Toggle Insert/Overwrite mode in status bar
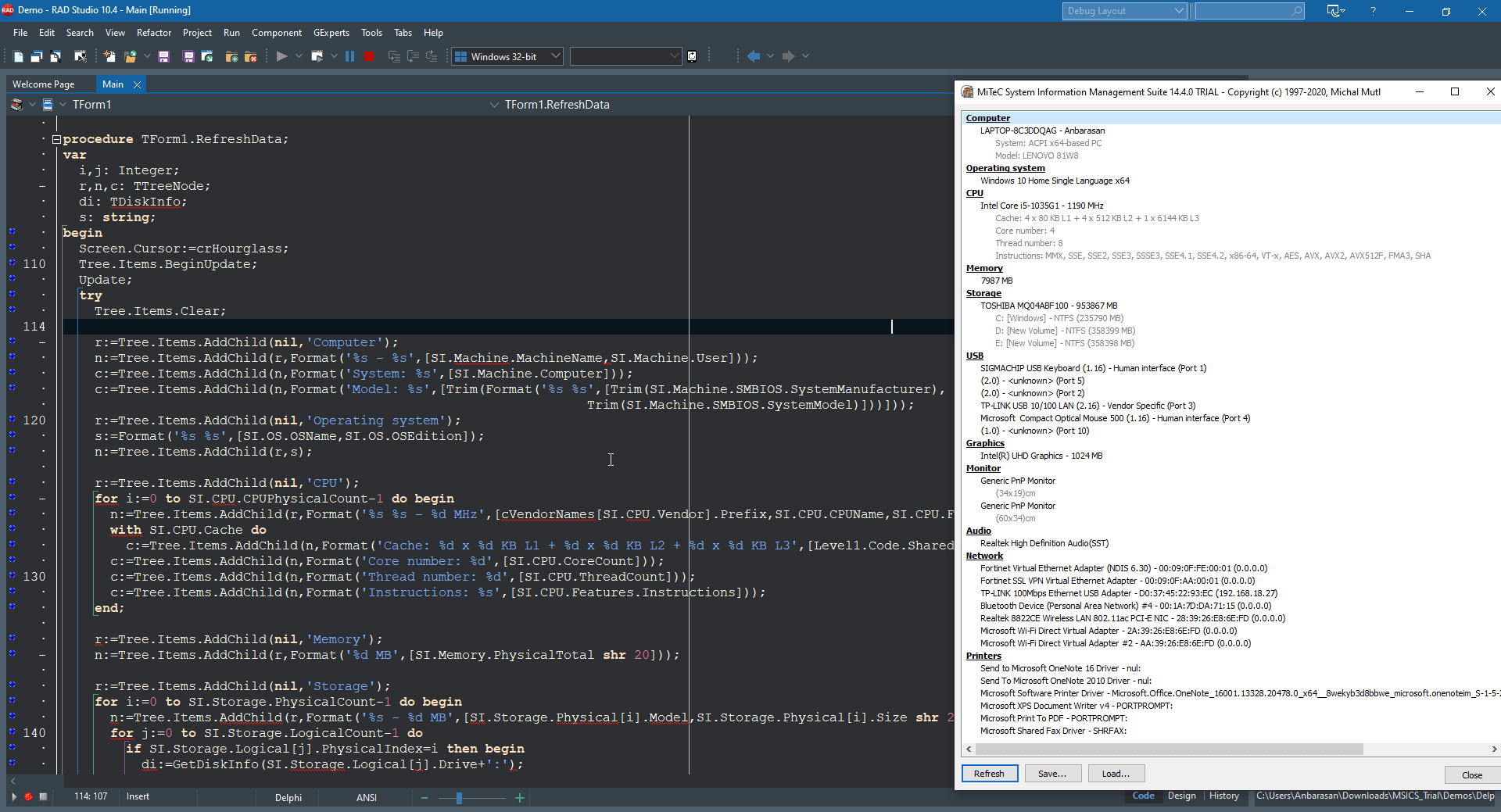 coord(138,797)
